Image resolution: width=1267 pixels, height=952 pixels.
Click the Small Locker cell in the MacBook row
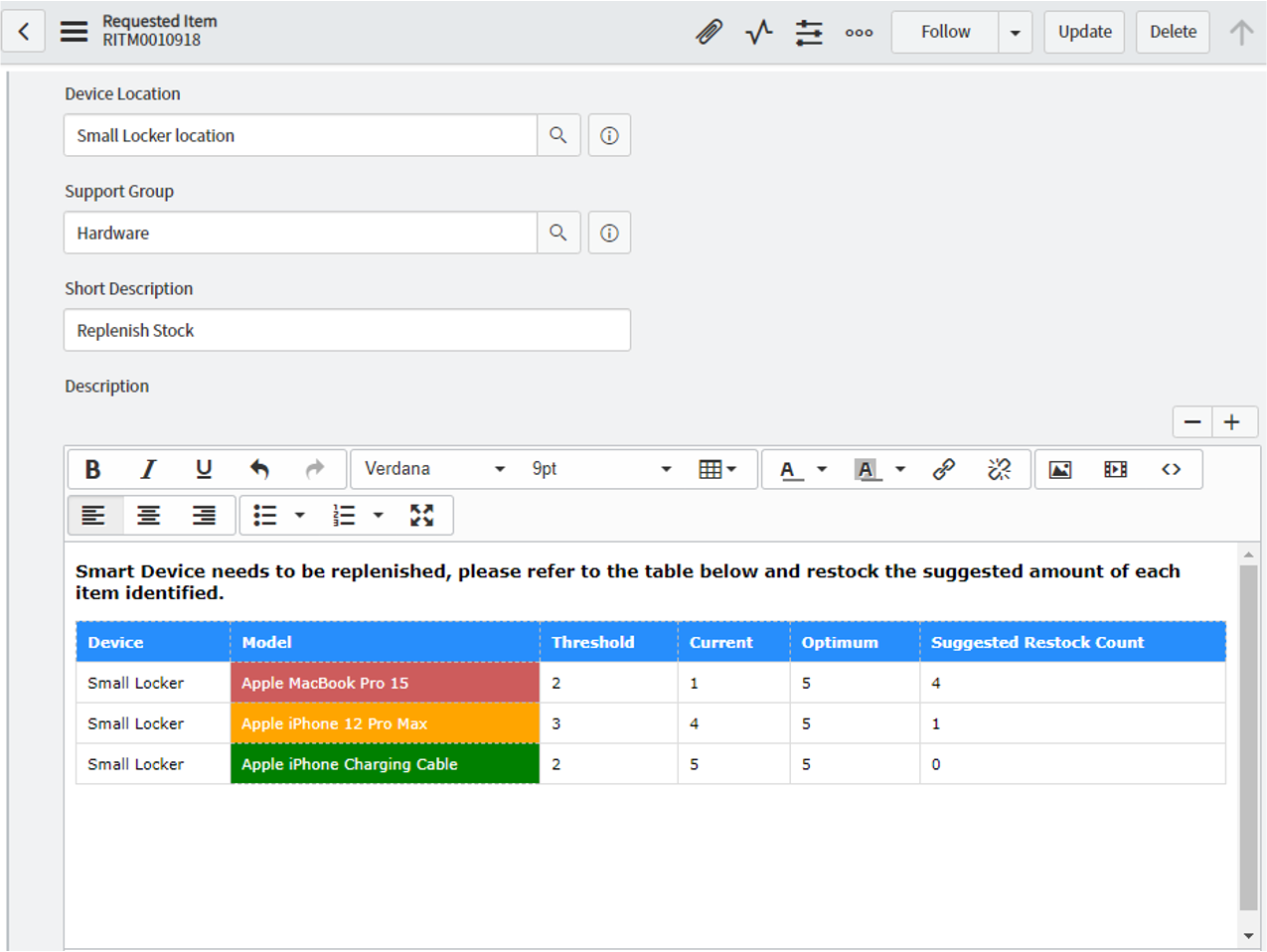pyautogui.click(x=153, y=683)
